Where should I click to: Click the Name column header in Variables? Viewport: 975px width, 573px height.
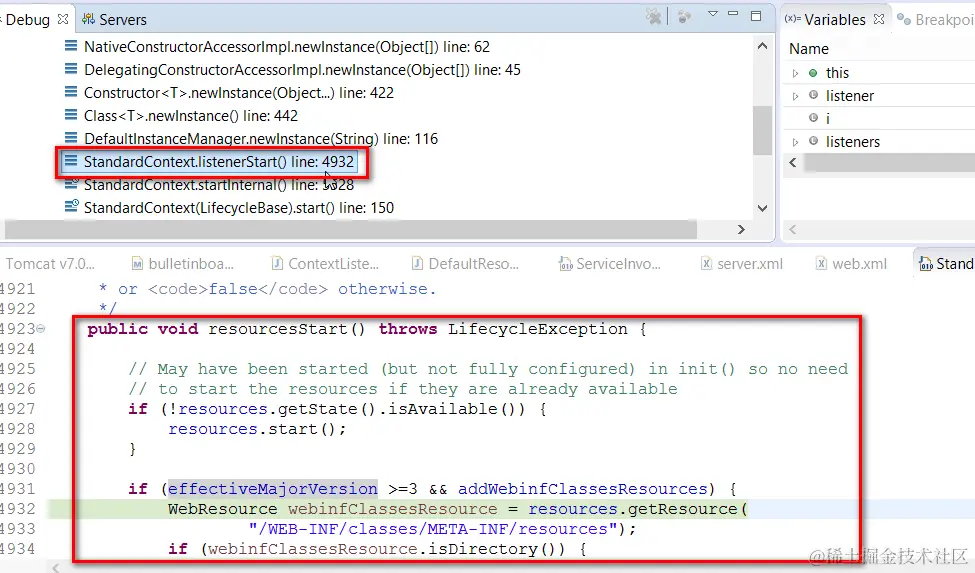tap(808, 48)
